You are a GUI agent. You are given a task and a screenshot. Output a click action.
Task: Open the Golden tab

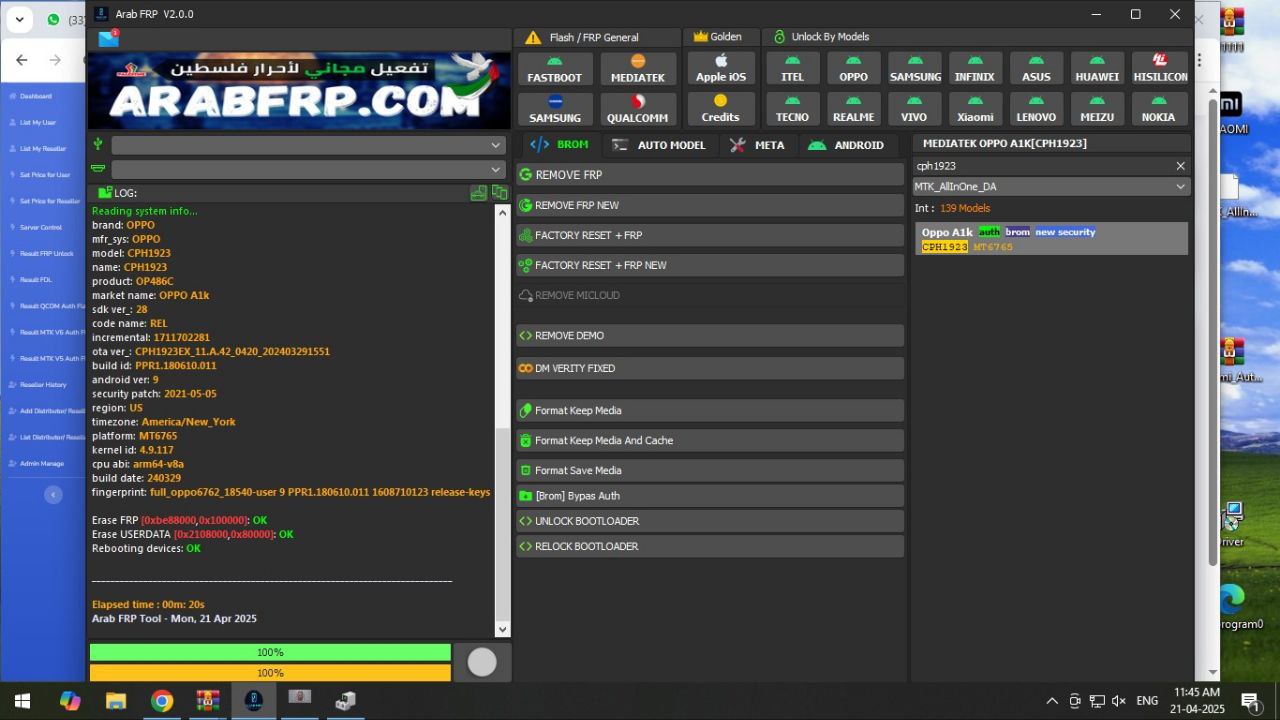tap(718, 37)
